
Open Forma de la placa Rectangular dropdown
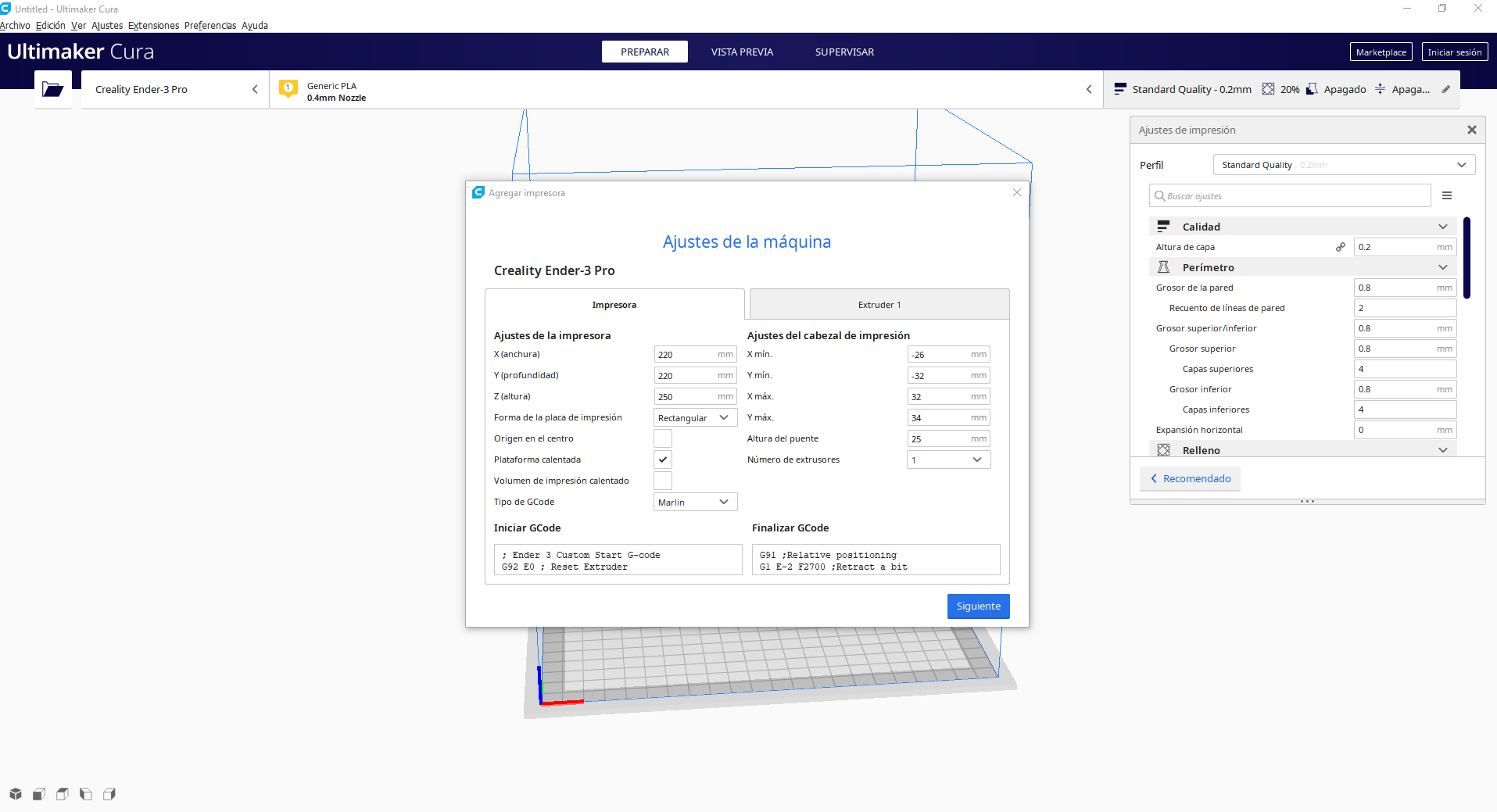pos(695,417)
